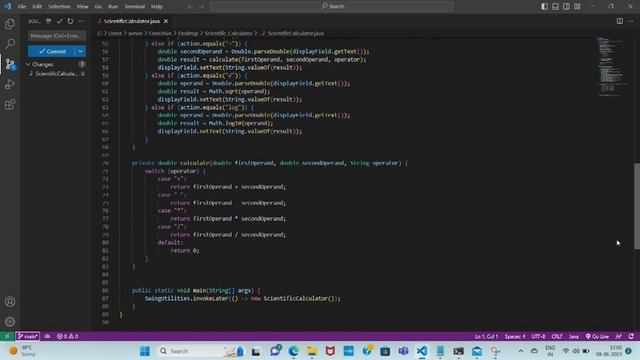
Task: Click errors and warnings indicator in status bar
Action: (x=68, y=336)
